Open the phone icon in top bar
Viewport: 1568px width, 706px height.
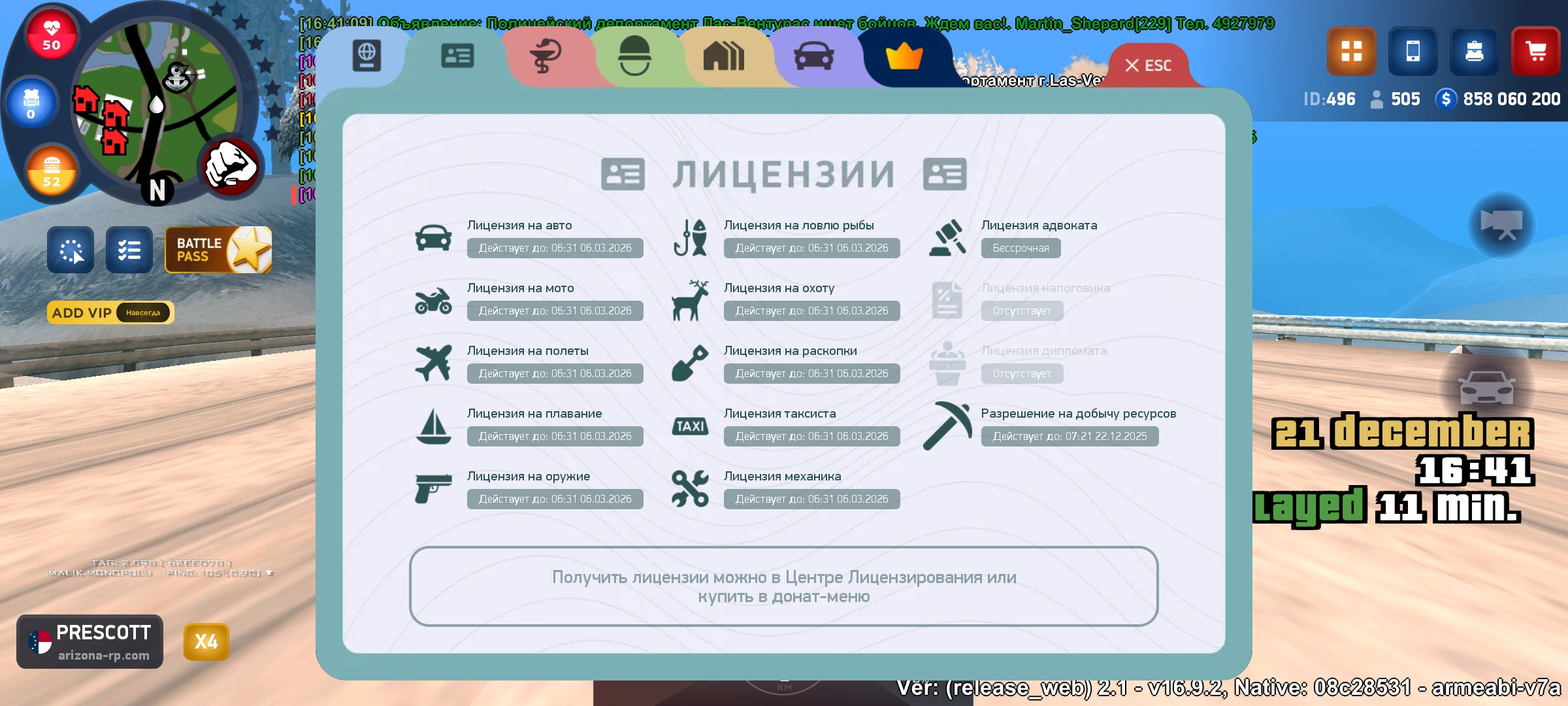1413,51
